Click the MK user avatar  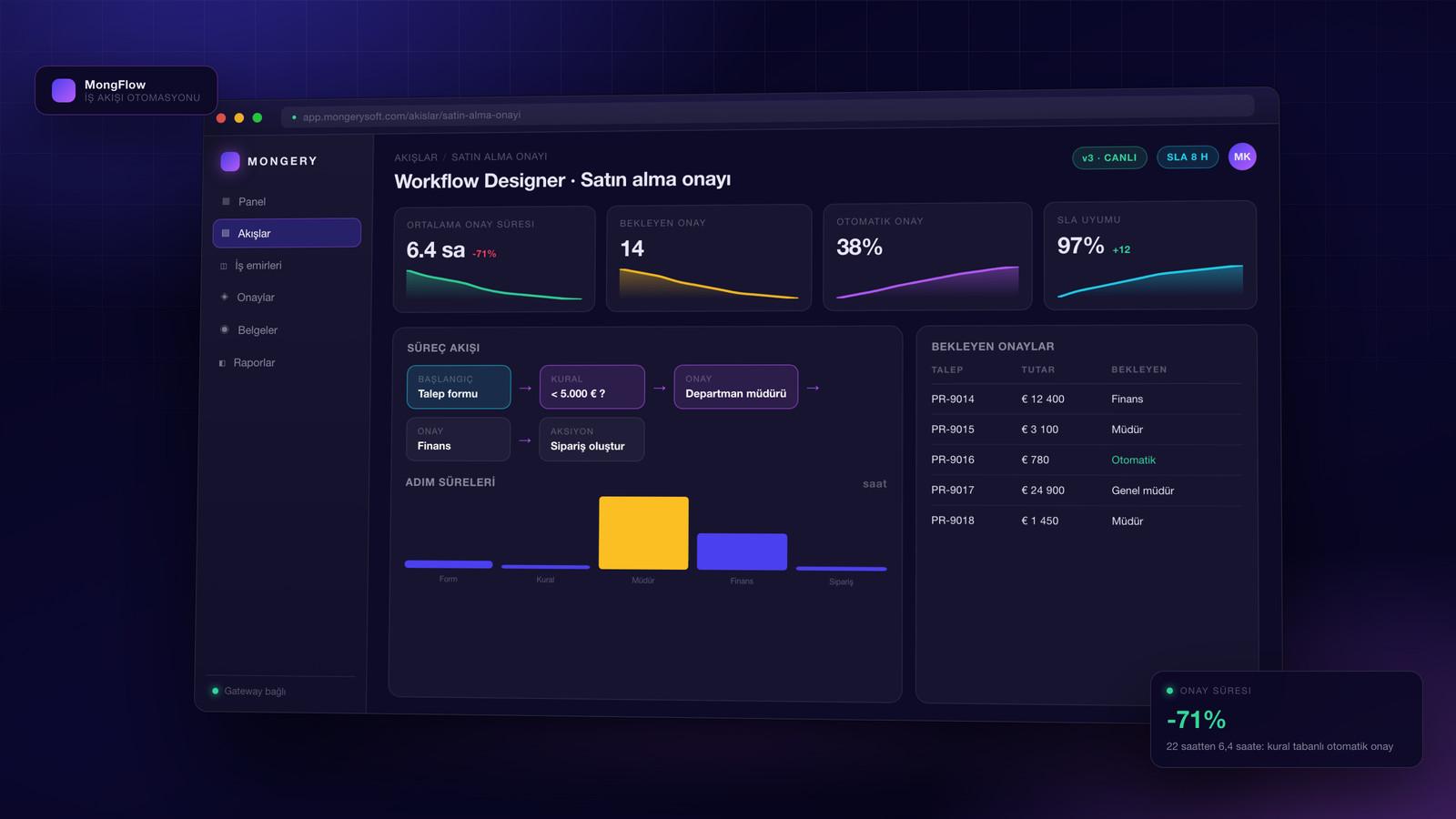point(1242,157)
